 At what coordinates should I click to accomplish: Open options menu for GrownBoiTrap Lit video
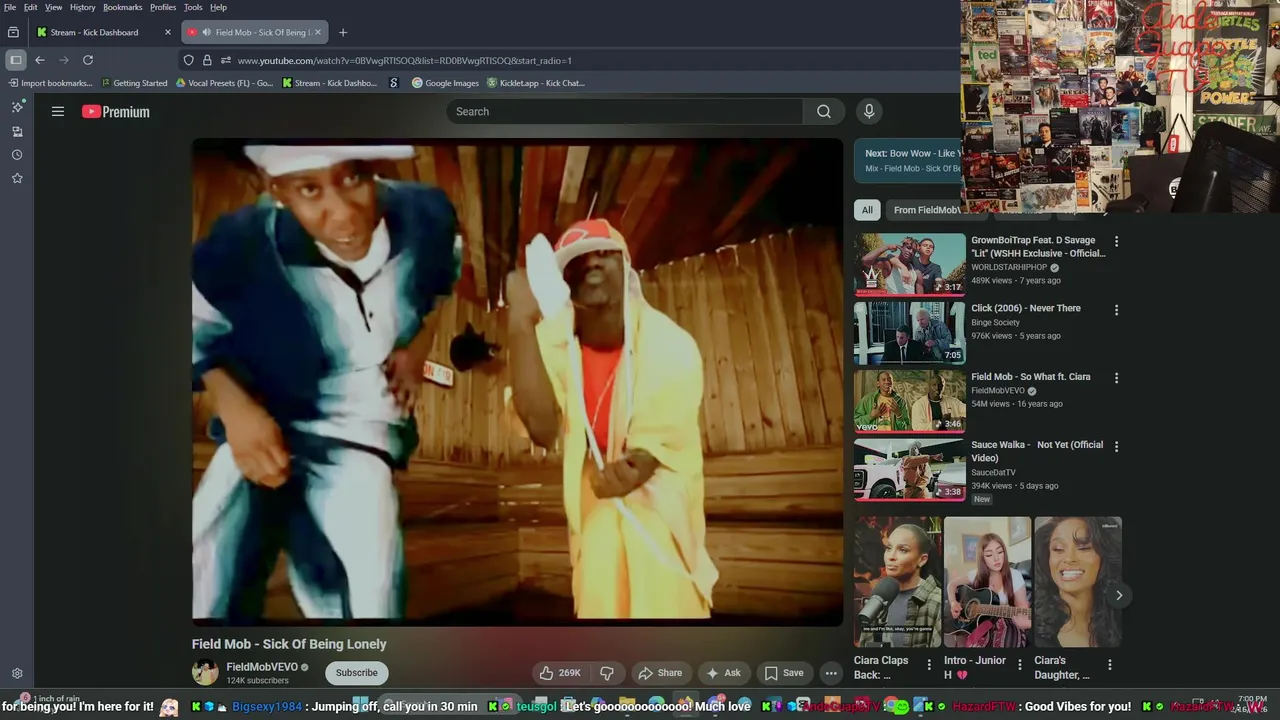click(x=1116, y=241)
